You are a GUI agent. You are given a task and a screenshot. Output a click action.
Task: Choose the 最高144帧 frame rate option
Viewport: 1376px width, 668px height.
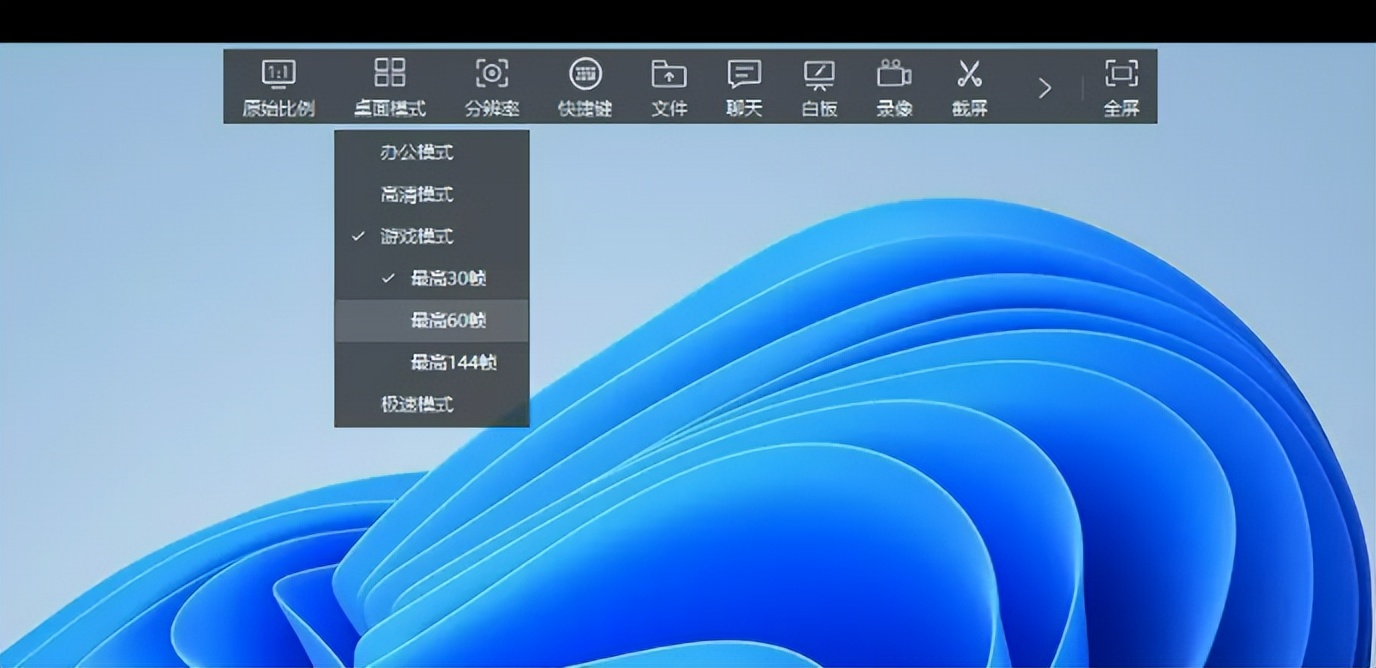point(432,362)
